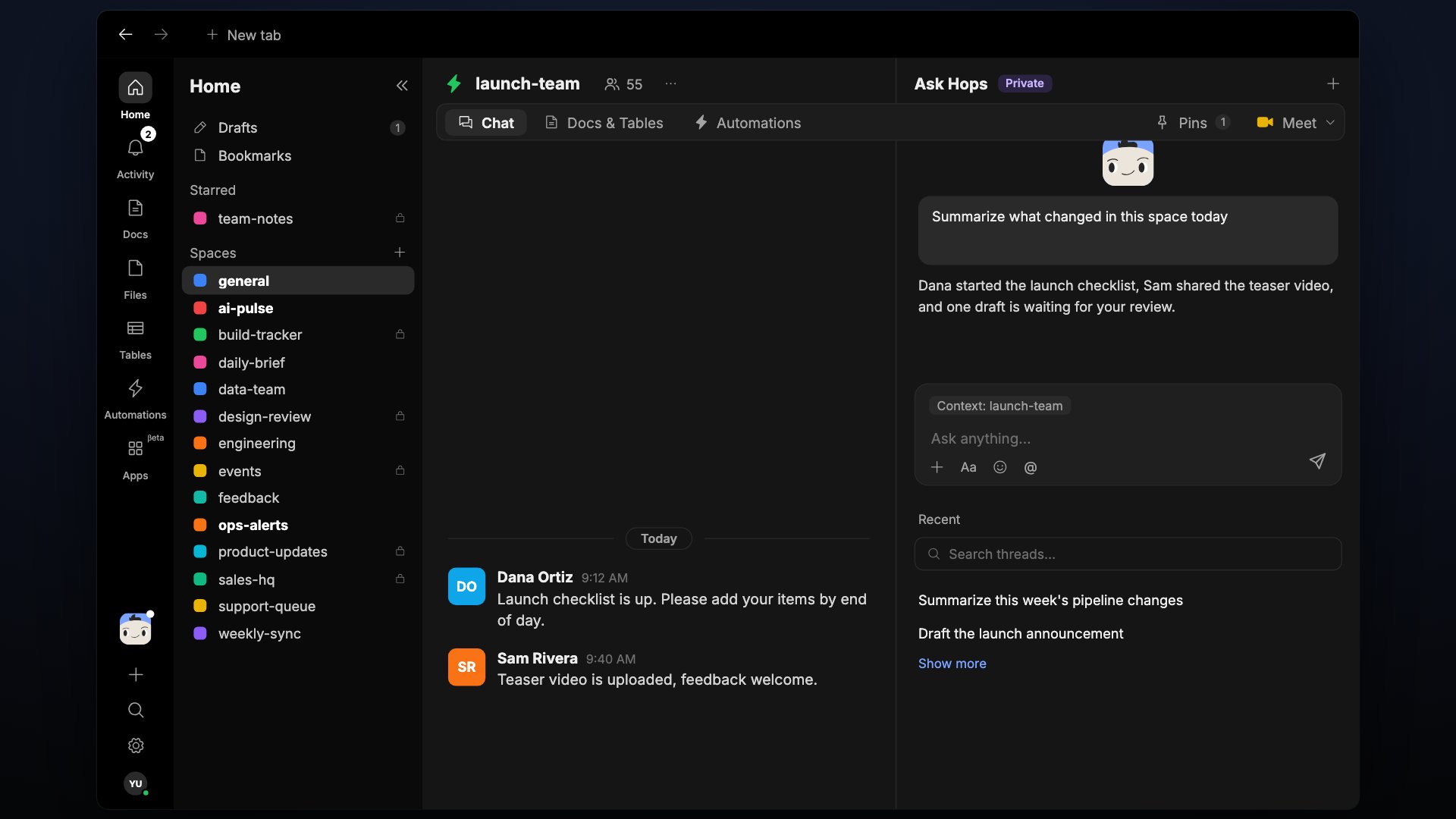Screen dimensions: 1456x819
Task: Click the plus icon below Hops avatar
Action: (x=136, y=675)
